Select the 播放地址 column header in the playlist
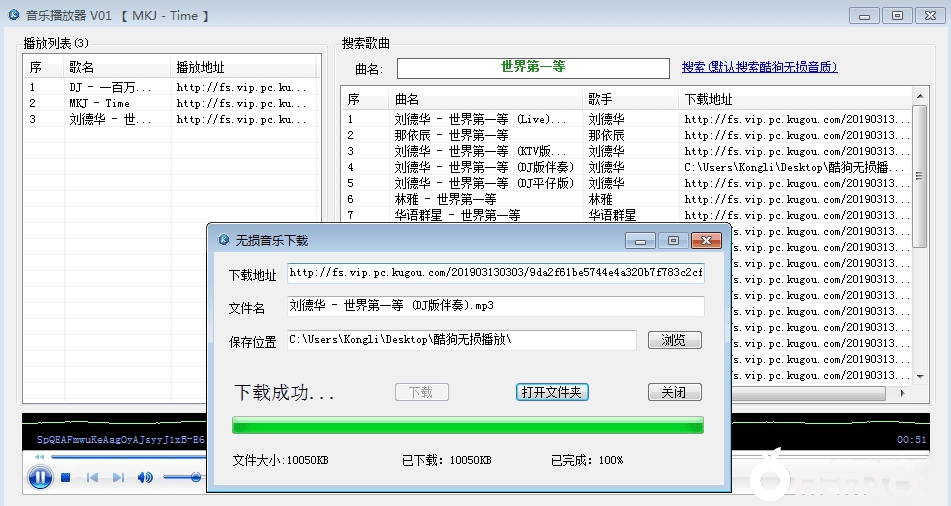This screenshot has height=506, width=951. click(x=244, y=67)
